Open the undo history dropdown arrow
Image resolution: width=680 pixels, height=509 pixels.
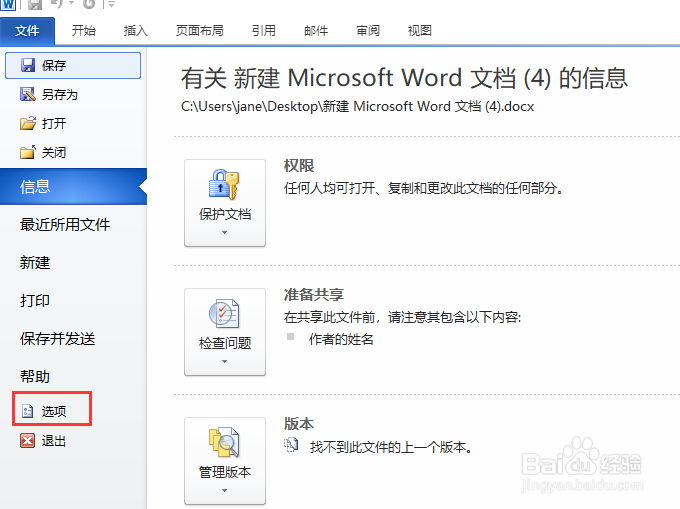(71, 4)
